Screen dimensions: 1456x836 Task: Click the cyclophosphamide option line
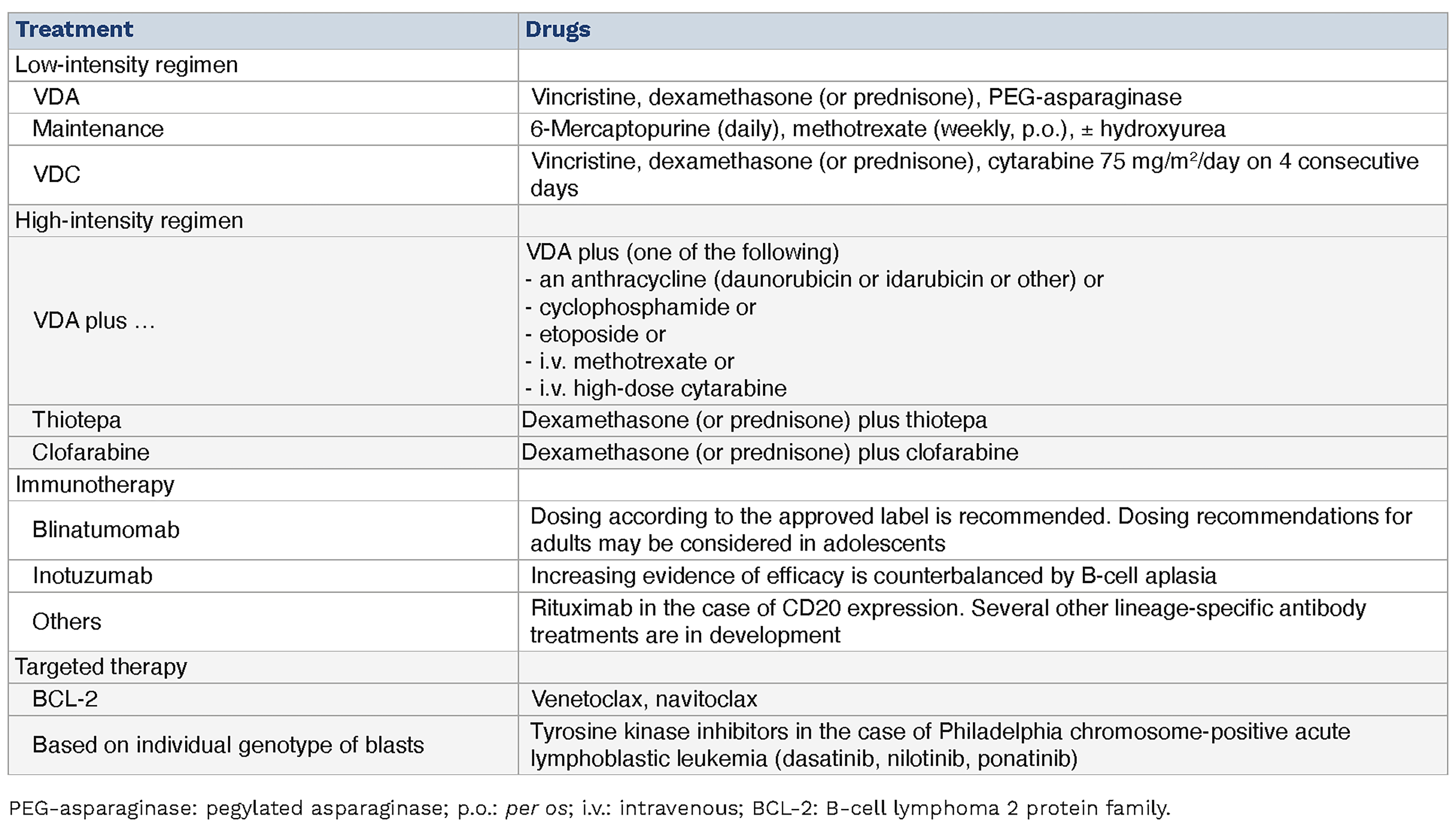point(641,307)
